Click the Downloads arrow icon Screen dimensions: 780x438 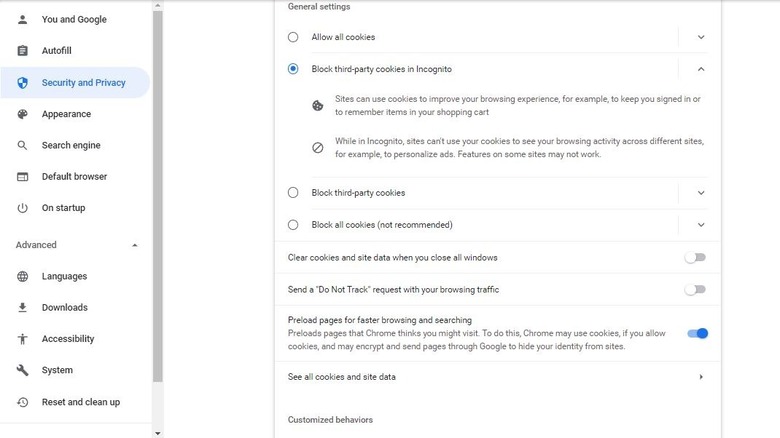[x=23, y=308]
